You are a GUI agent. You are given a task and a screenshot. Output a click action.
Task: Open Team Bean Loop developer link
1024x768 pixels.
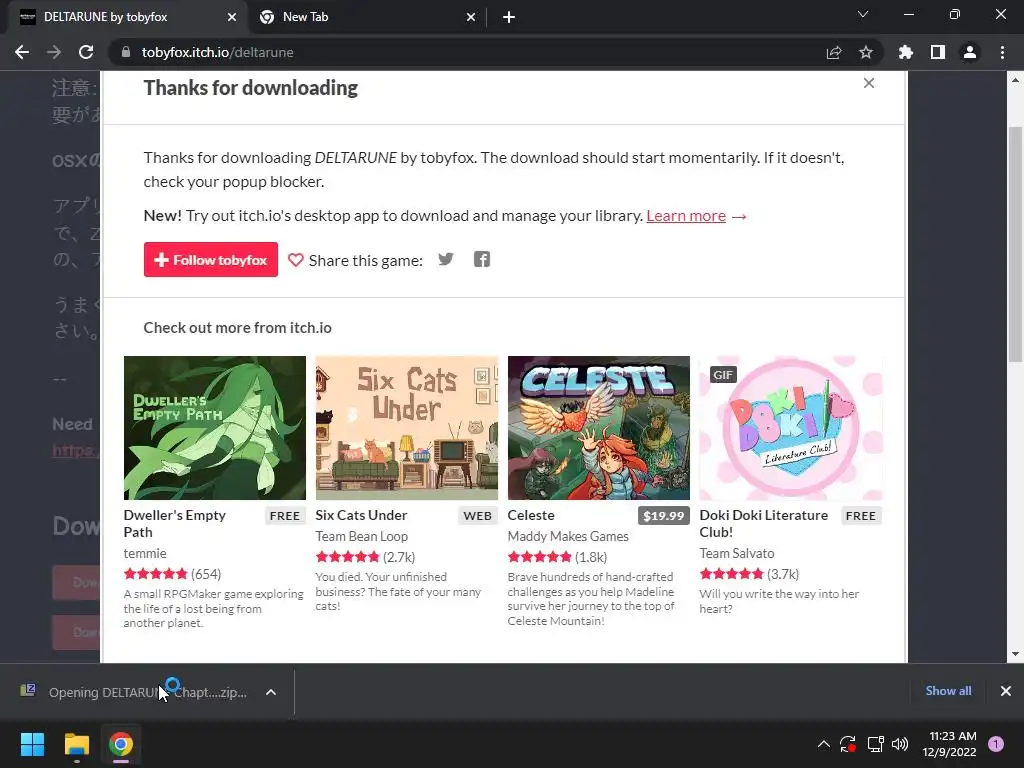[x=362, y=536]
